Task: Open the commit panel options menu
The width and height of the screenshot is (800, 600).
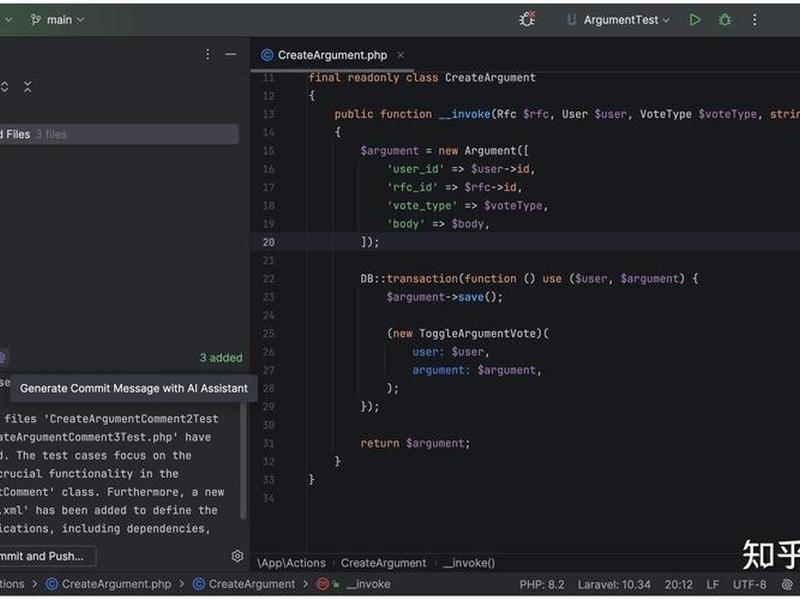Action: [x=208, y=55]
